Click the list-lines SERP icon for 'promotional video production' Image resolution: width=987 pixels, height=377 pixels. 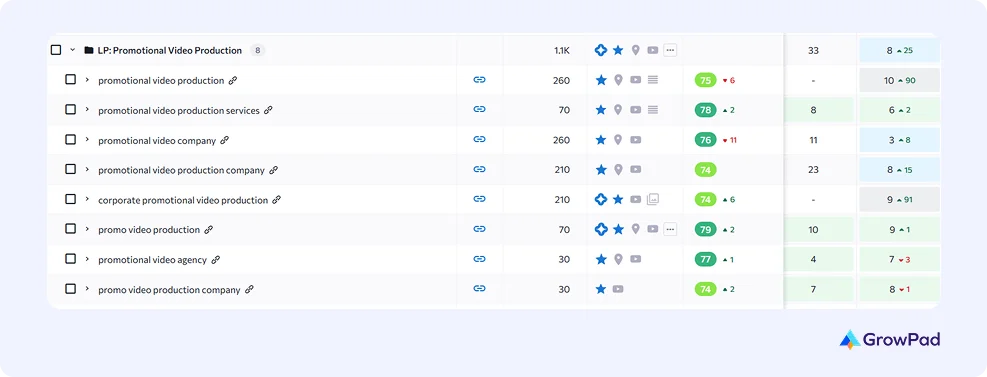pos(653,80)
